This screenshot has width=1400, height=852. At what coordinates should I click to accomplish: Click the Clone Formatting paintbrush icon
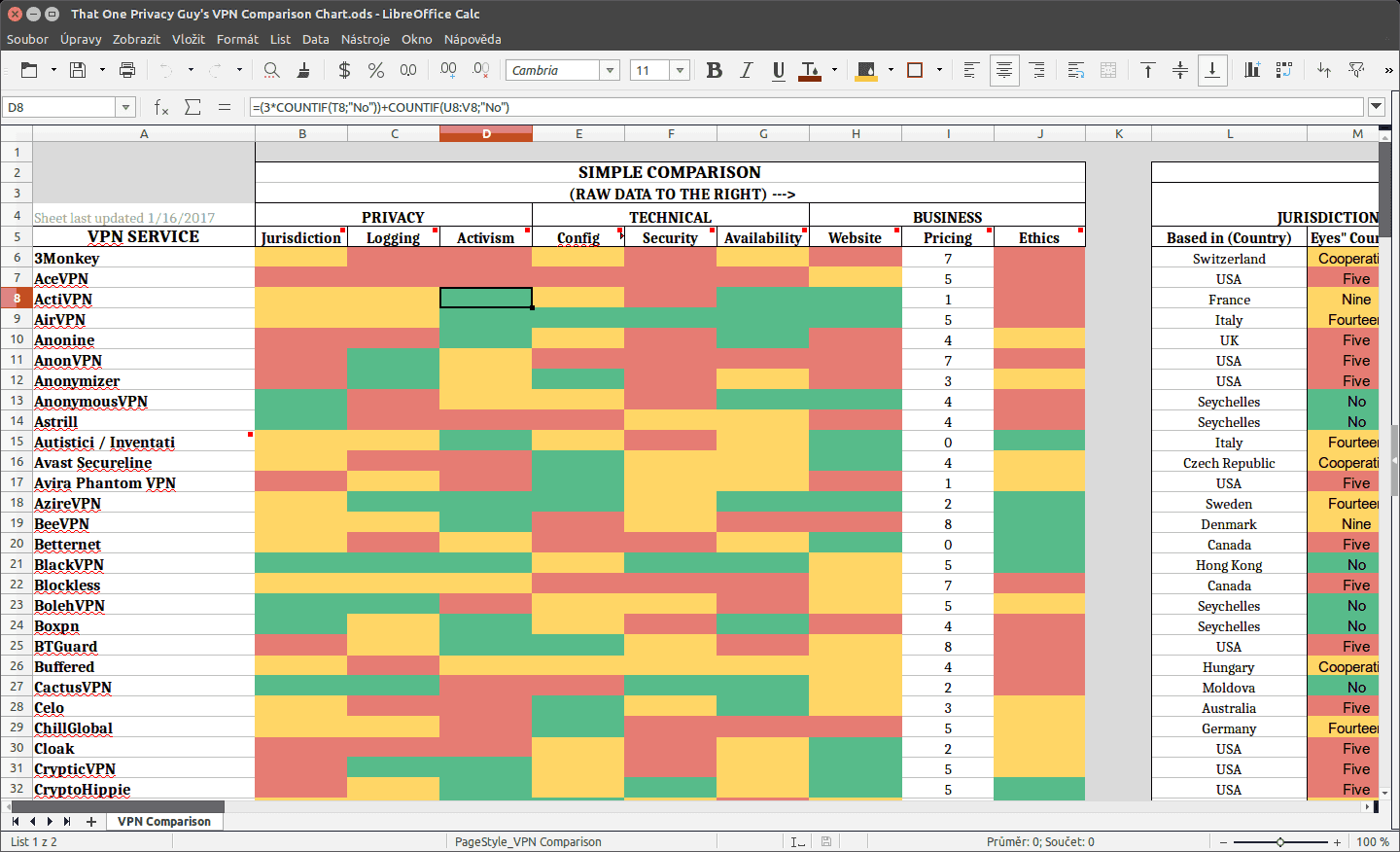(x=303, y=70)
